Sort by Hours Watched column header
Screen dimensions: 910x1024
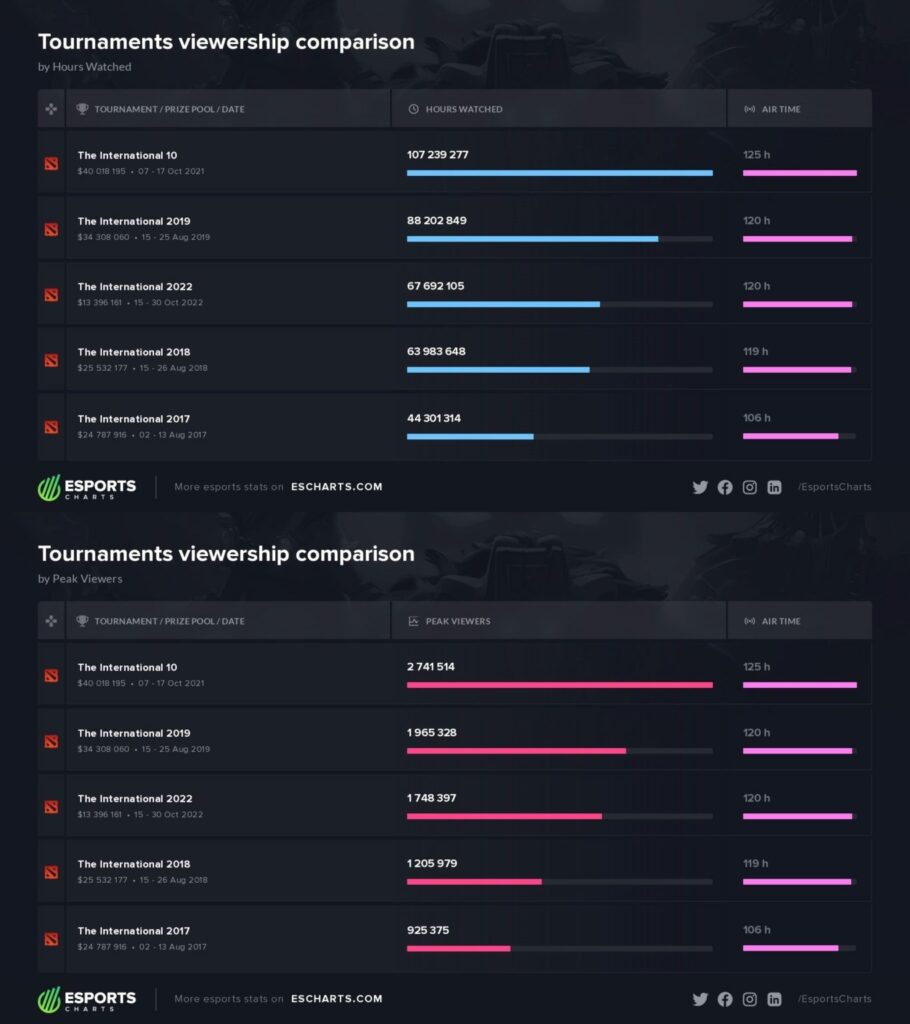tap(464, 109)
